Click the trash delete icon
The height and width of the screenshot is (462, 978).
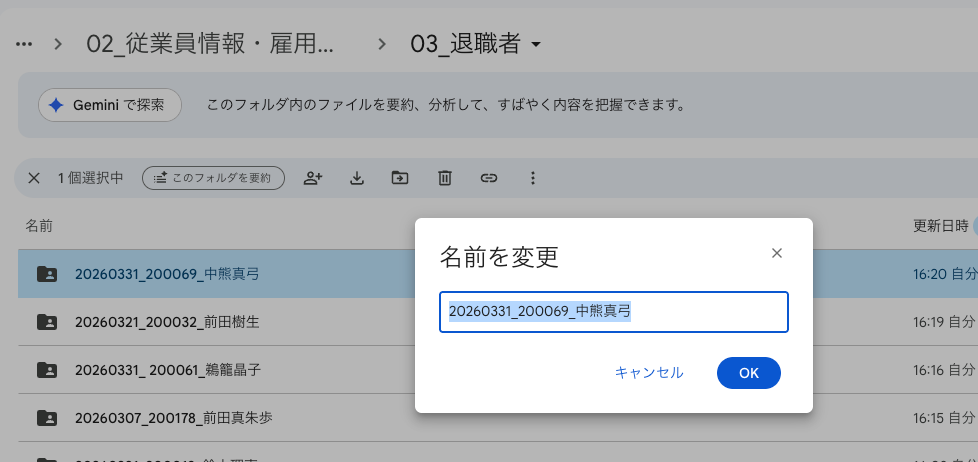click(444, 178)
